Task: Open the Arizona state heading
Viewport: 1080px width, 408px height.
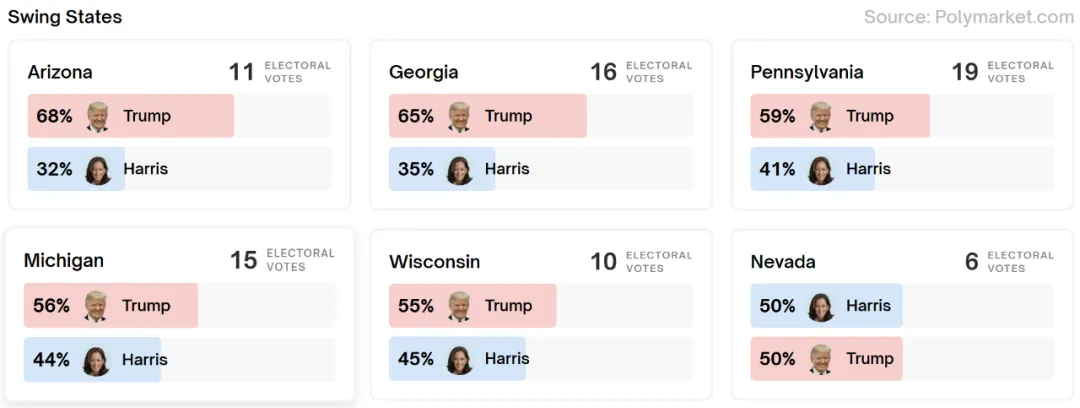Action: (x=60, y=72)
